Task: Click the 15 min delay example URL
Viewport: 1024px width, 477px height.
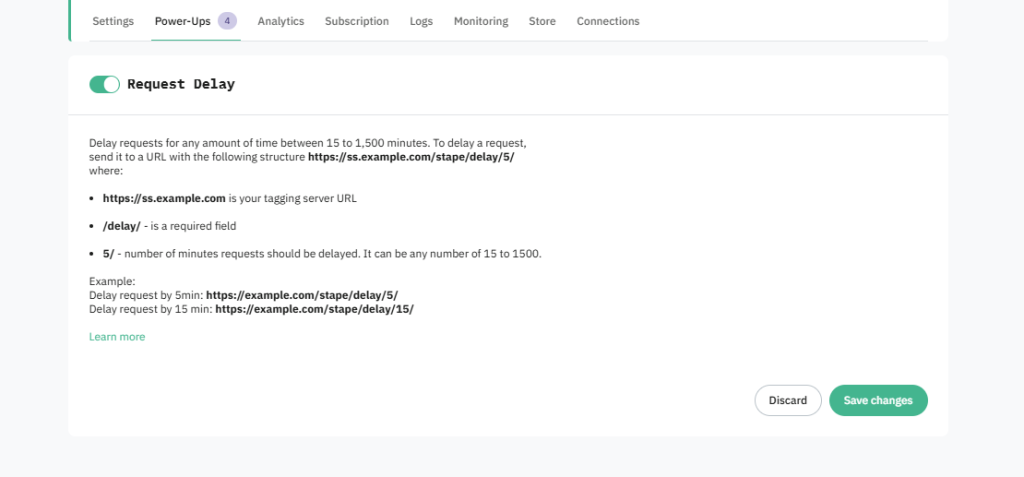Action: tap(314, 309)
